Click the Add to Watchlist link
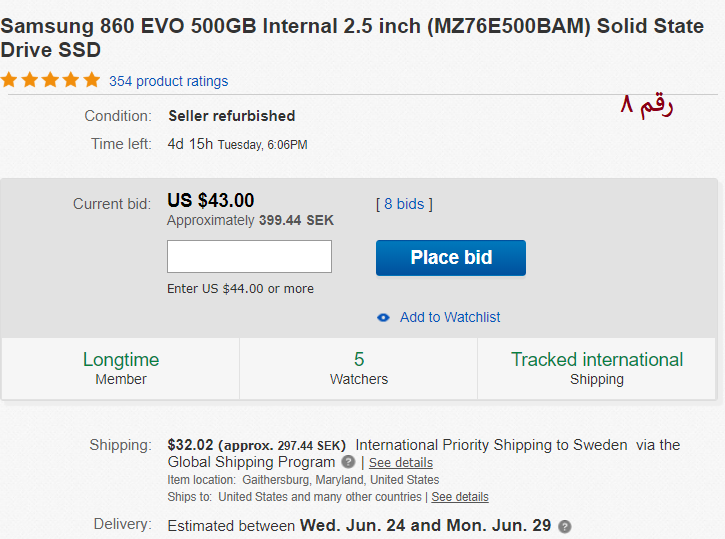The image size is (725, 539). pos(450,317)
